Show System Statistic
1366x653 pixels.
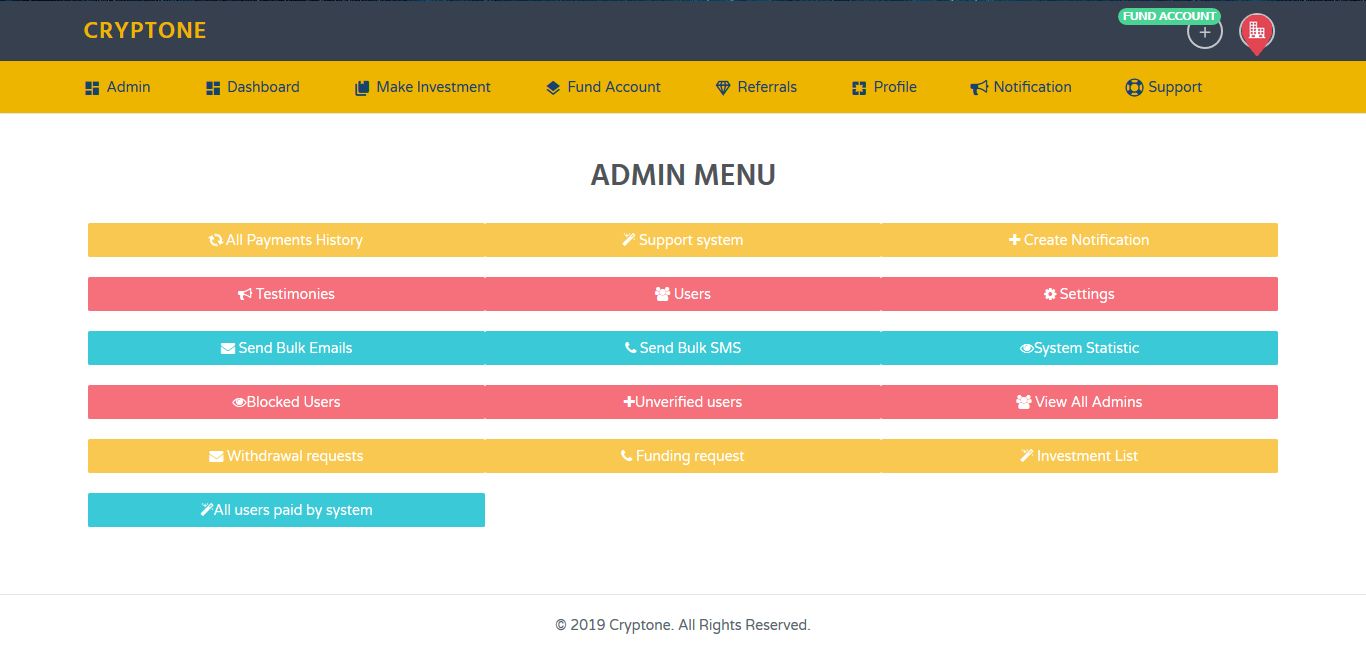(x=1079, y=348)
